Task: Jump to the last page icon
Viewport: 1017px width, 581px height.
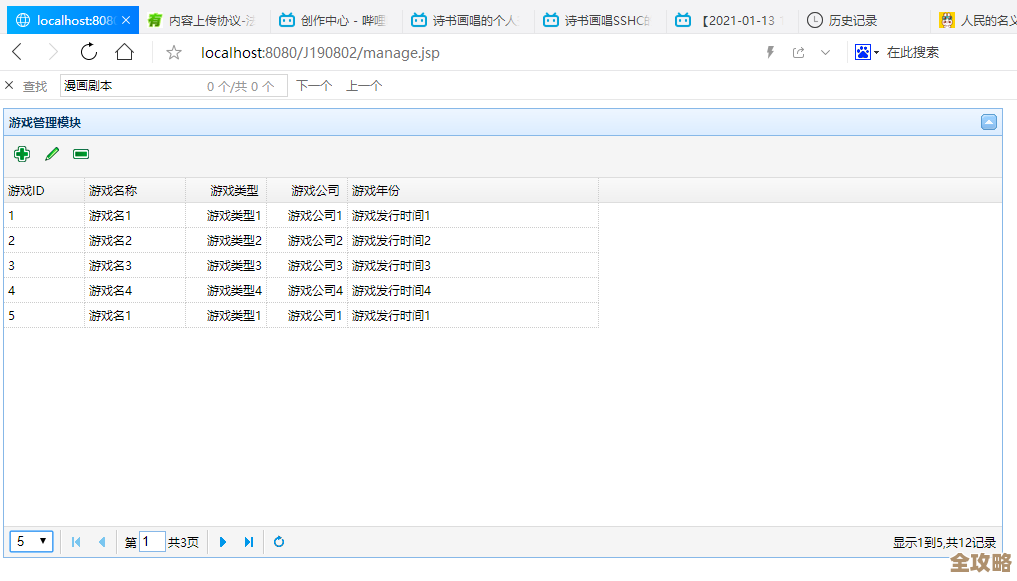Action: tap(248, 541)
